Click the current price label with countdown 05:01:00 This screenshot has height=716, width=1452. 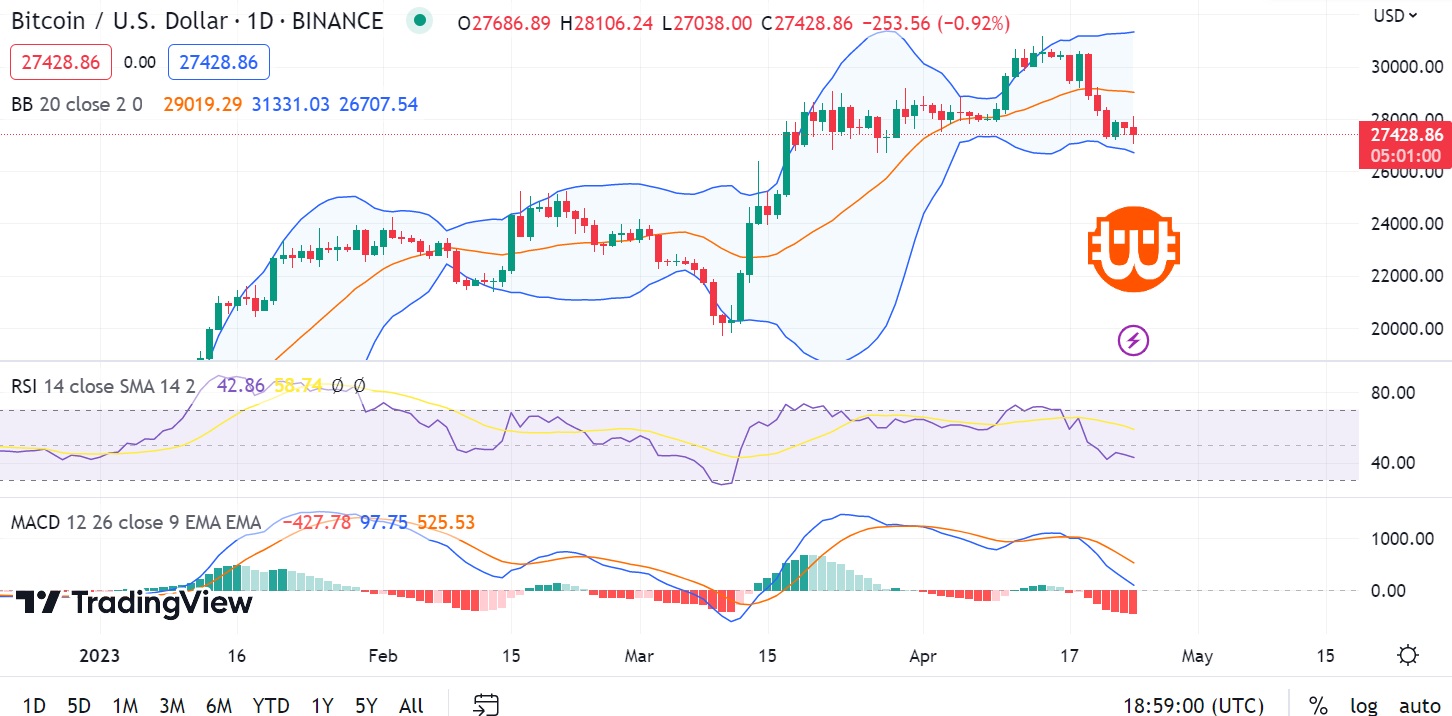click(1406, 144)
